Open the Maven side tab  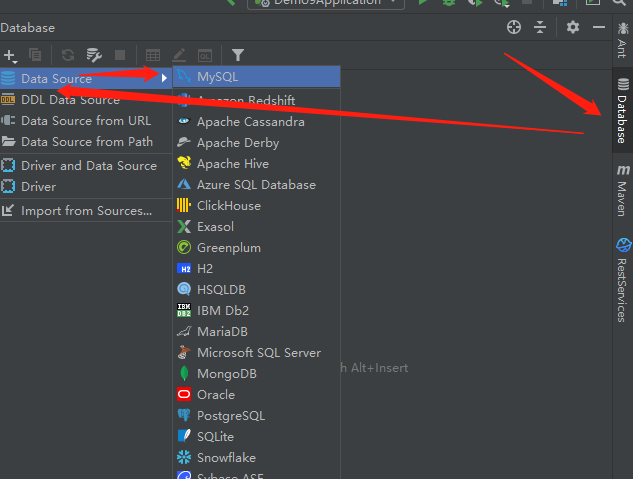623,190
